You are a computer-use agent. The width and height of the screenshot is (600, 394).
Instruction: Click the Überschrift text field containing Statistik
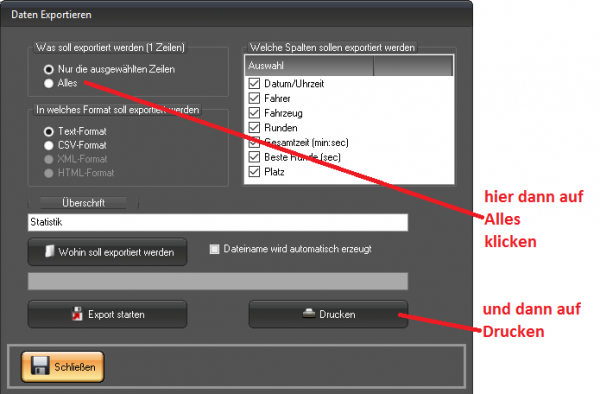pos(218,222)
